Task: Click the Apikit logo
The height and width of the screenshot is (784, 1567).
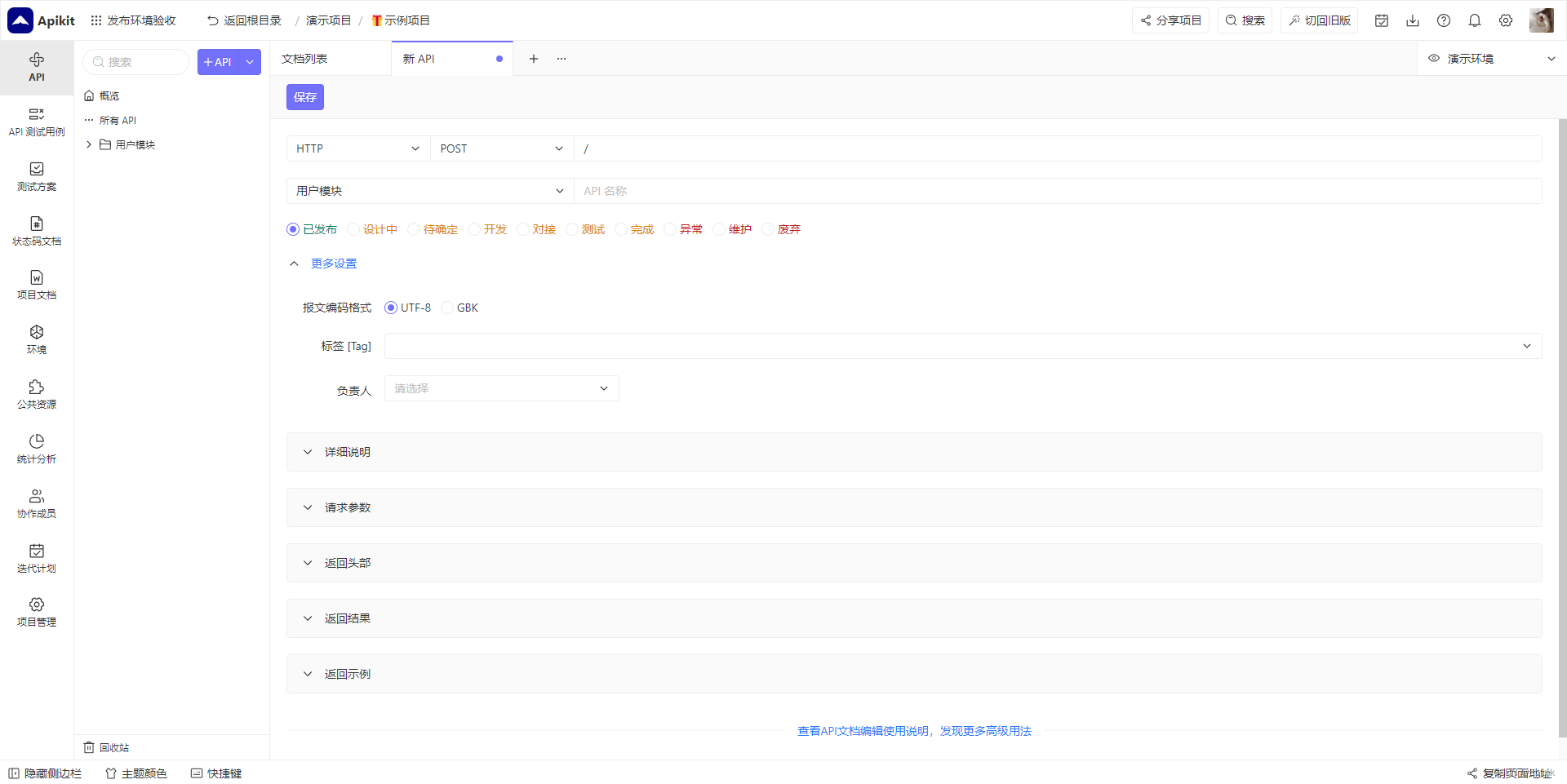Action: [42, 20]
